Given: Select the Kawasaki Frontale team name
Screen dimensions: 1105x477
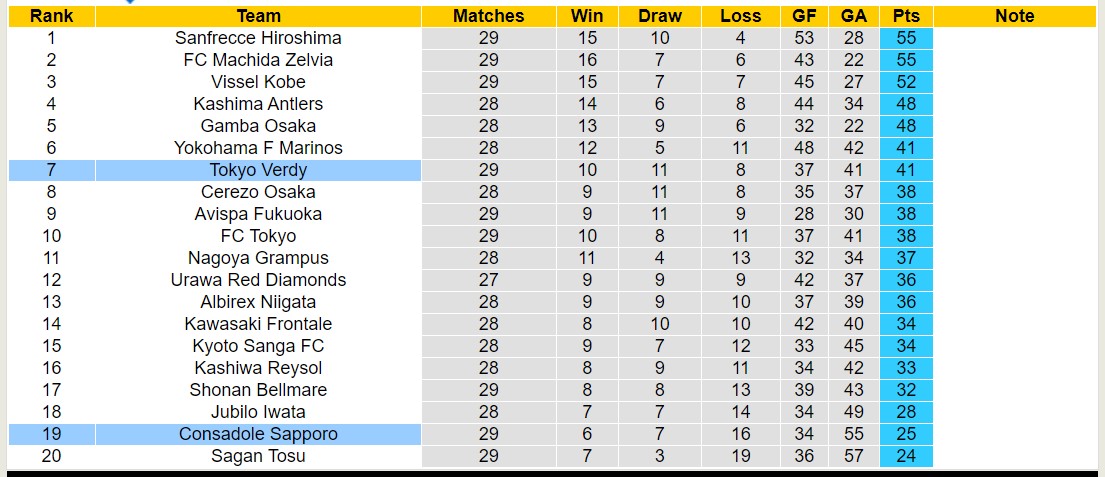Looking at the screenshot, I should 258,324.
